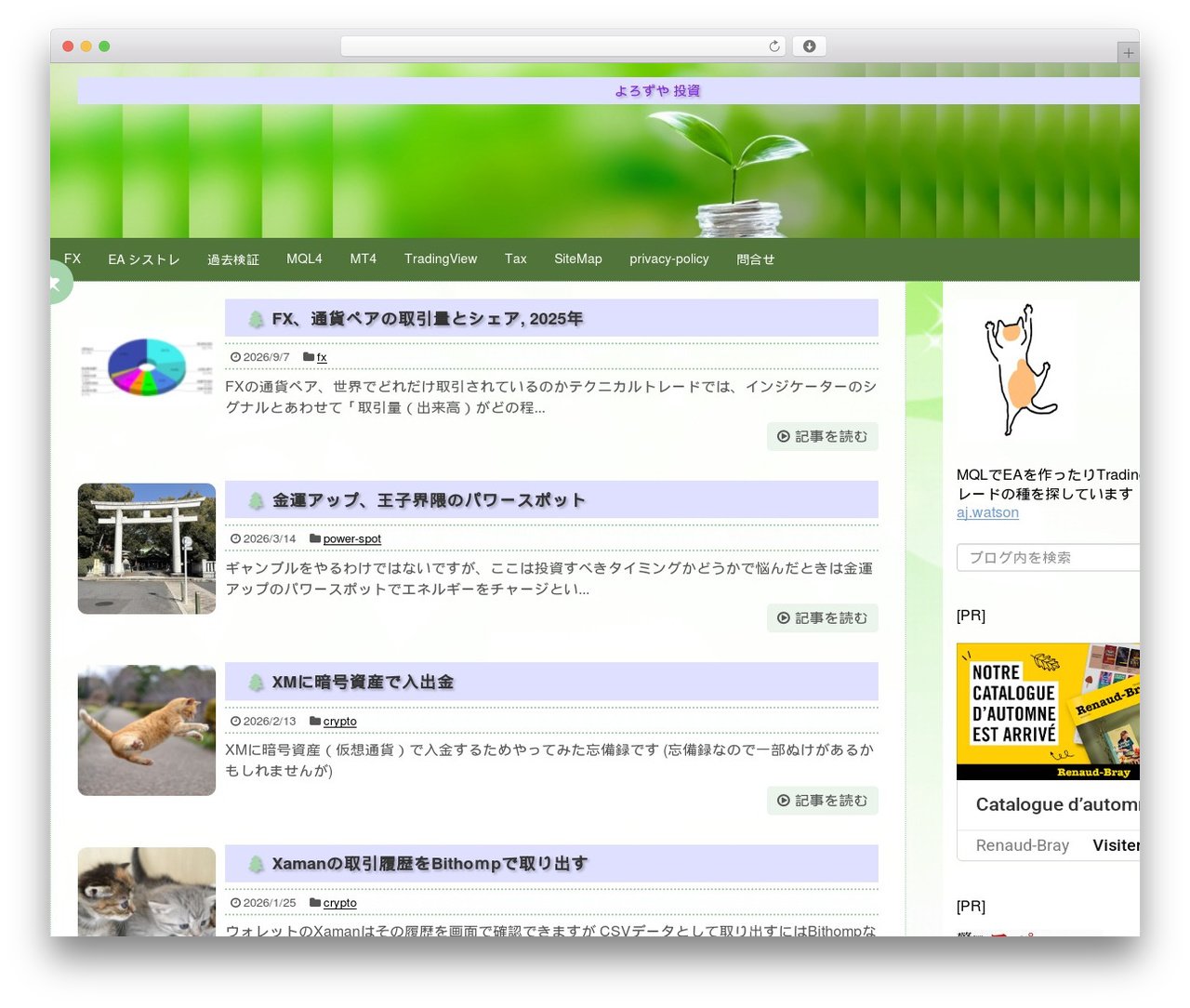Open the Tax navigation item
Image resolution: width=1190 pixels, height=1008 pixels.
tap(516, 259)
